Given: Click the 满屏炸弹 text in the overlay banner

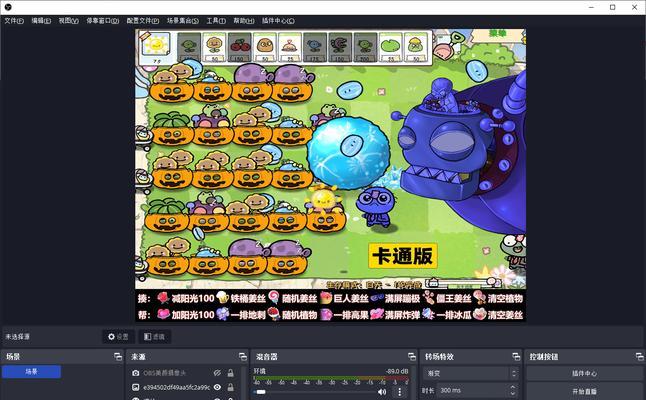Looking at the screenshot, I should 403,315.
